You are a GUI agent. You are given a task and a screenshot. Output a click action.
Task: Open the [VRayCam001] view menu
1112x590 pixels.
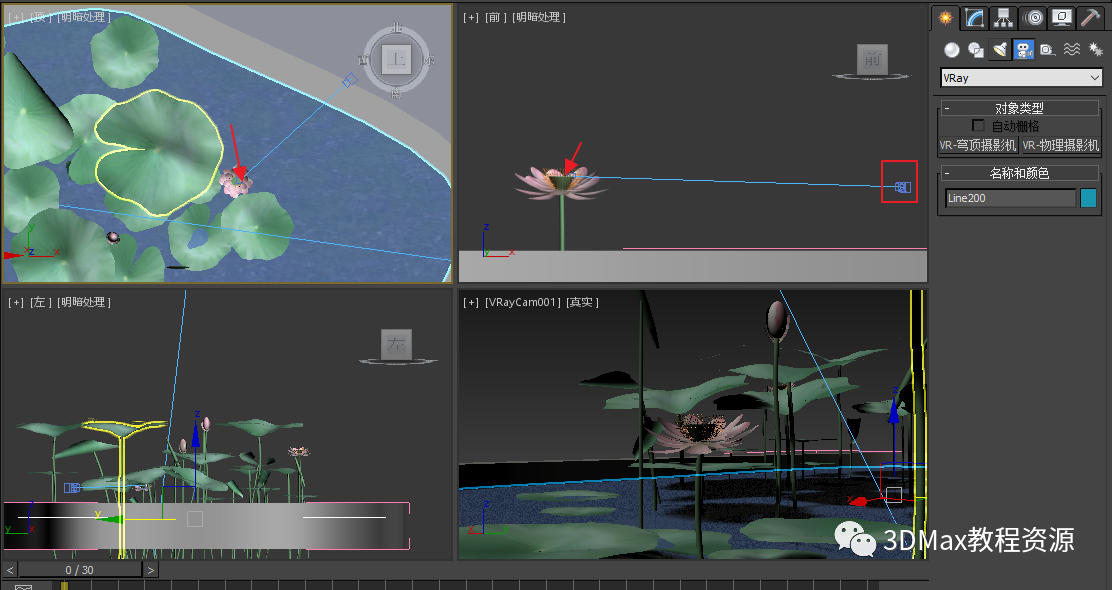point(523,302)
